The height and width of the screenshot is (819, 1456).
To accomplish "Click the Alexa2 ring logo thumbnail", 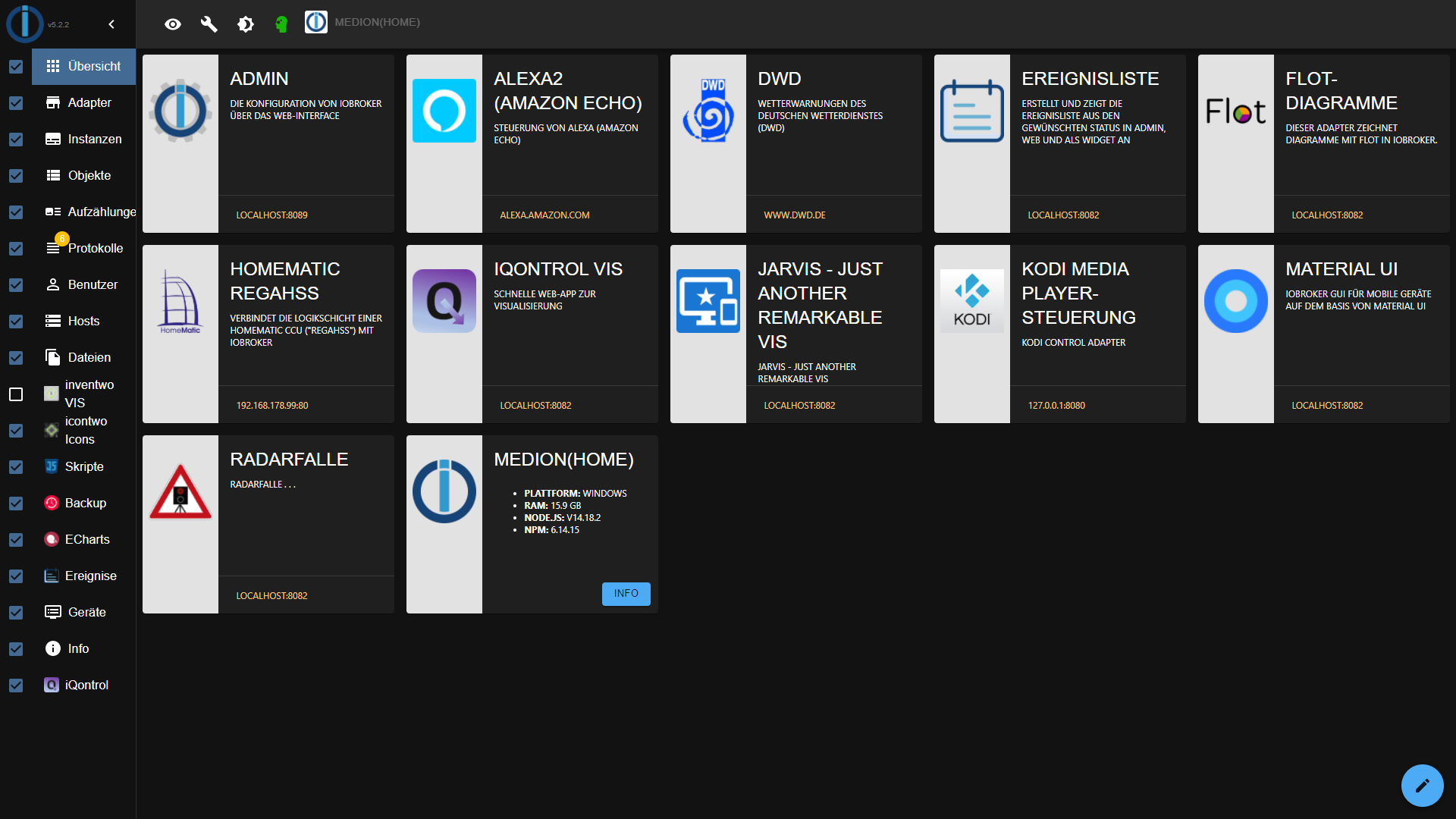I will click(x=444, y=111).
